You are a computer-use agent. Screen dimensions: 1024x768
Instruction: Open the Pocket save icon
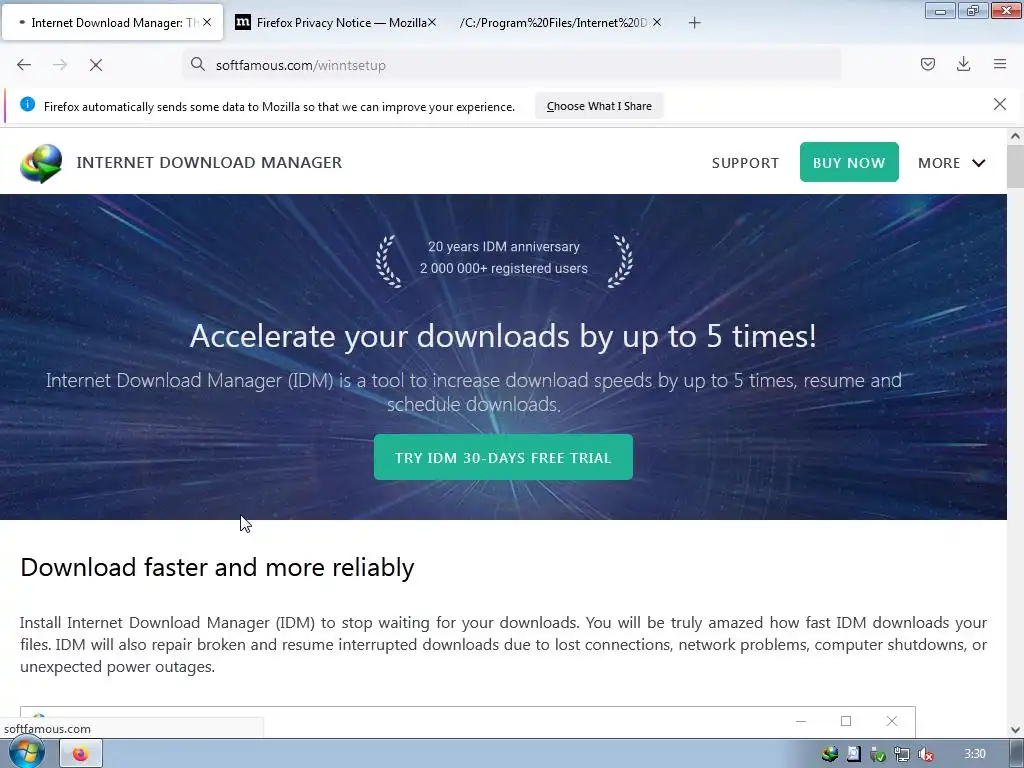pos(927,64)
